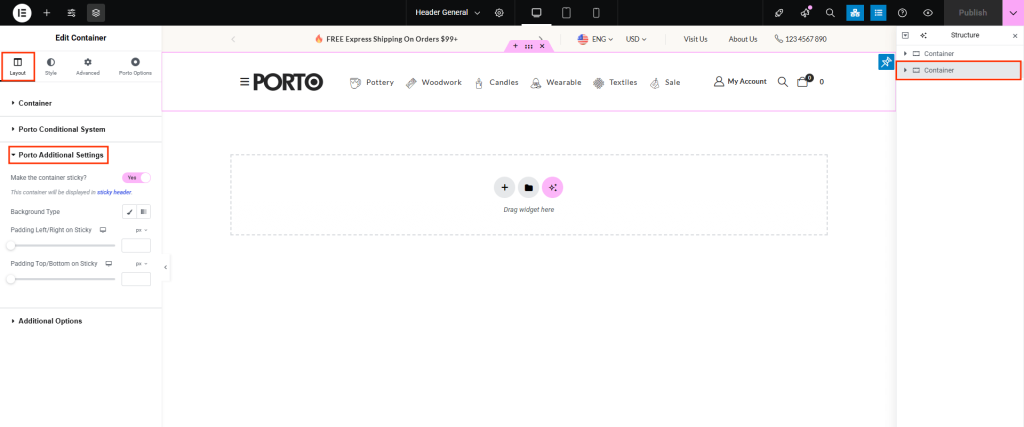Viewport: 1024px width, 427px height.
Task: Switch to the Style tab
Action: (51, 67)
